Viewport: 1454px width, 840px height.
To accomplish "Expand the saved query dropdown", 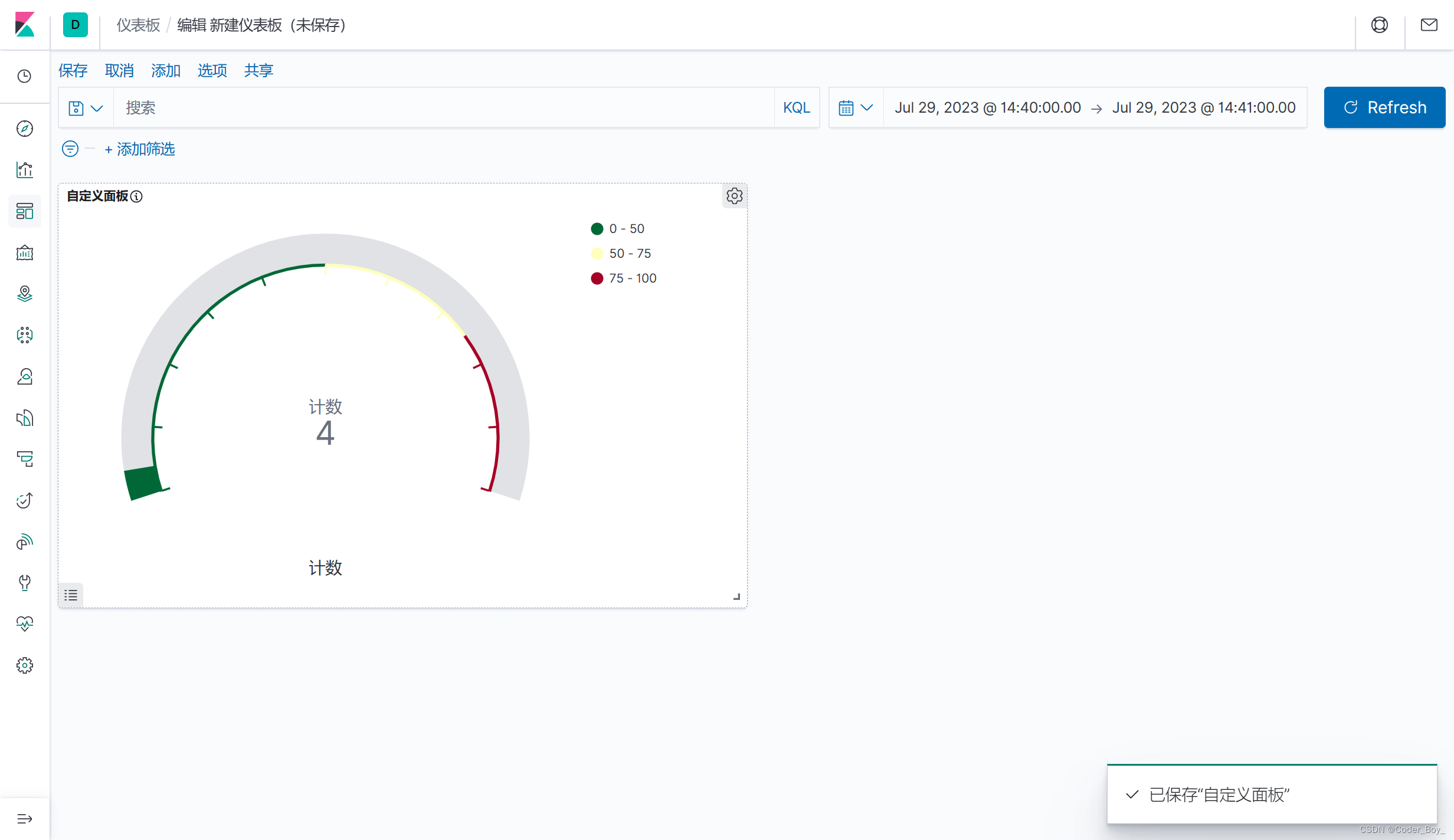I will pyautogui.click(x=86, y=108).
